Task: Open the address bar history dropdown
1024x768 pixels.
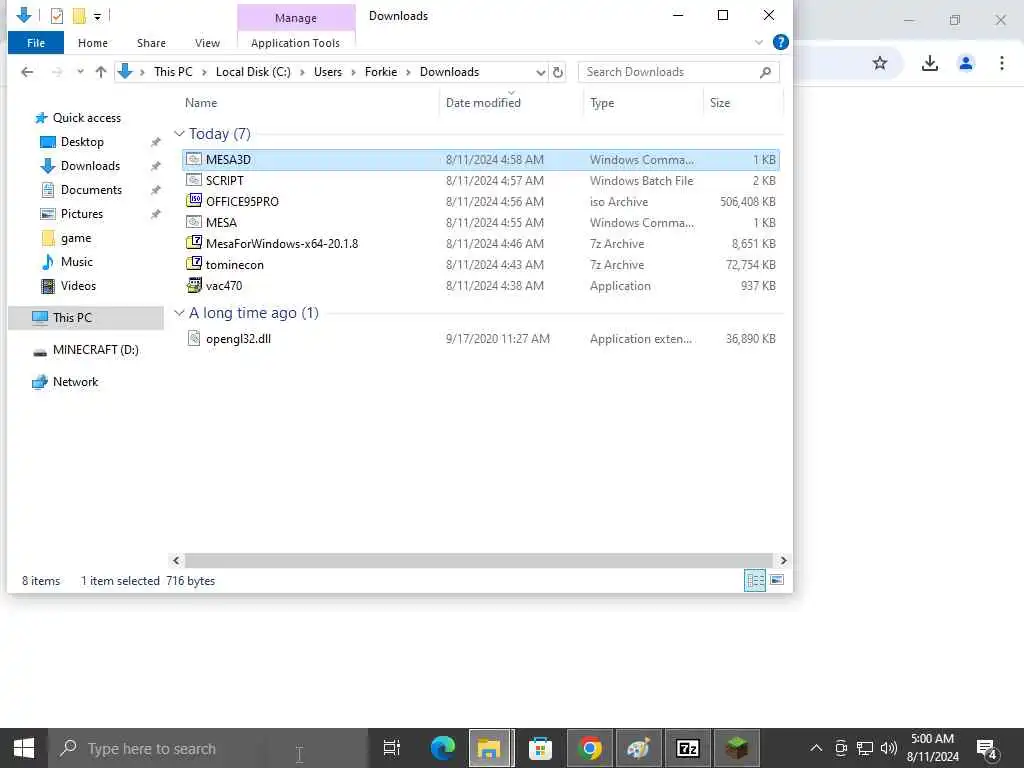Action: tap(541, 72)
